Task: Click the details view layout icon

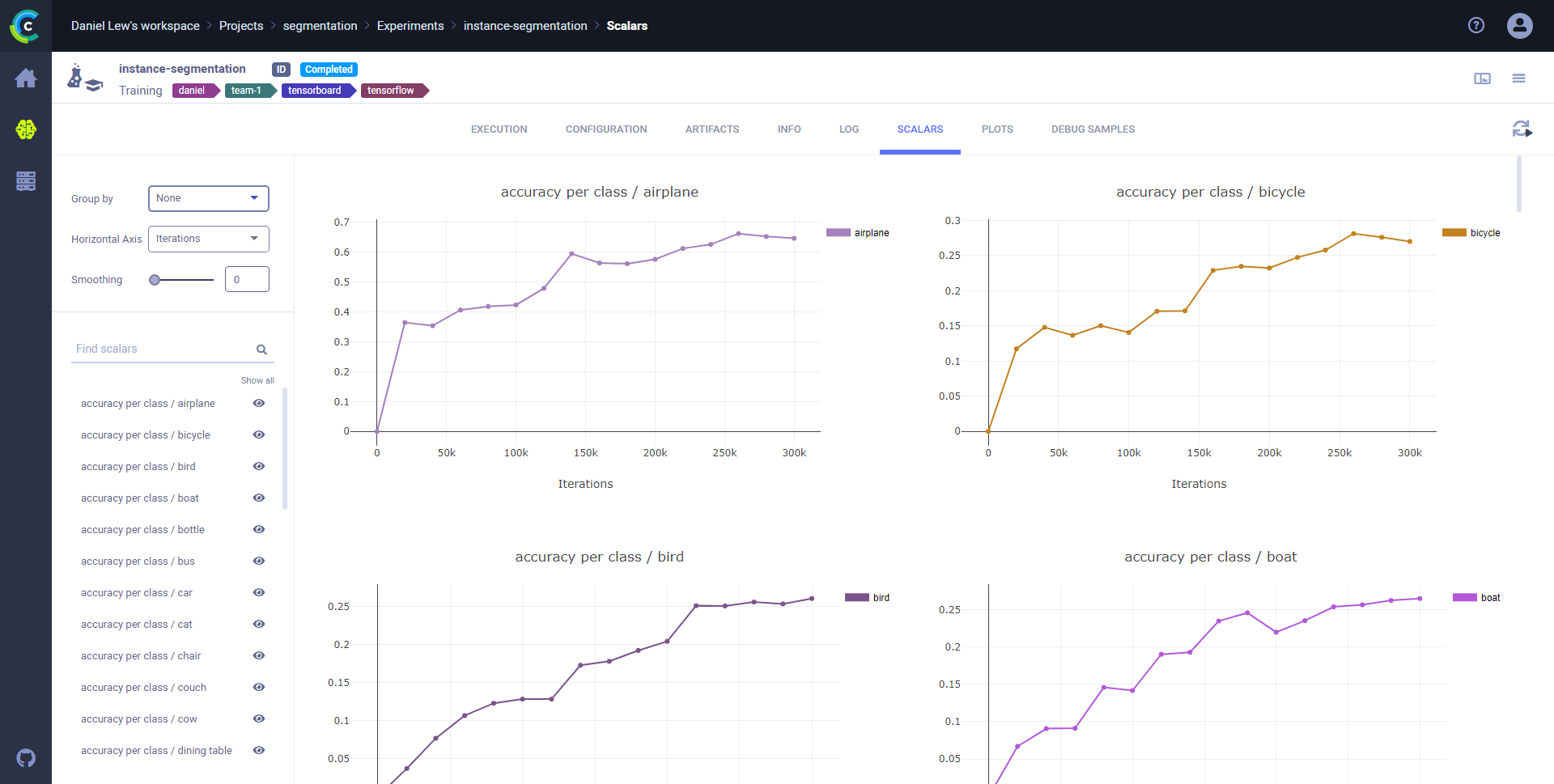Action: coord(1482,78)
